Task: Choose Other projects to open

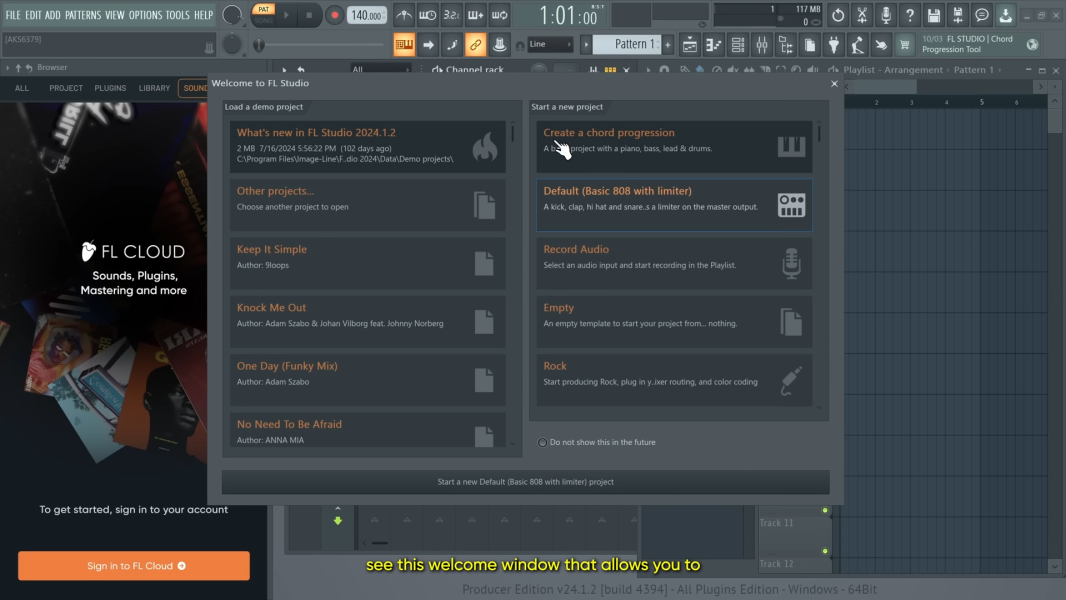Action: click(367, 205)
